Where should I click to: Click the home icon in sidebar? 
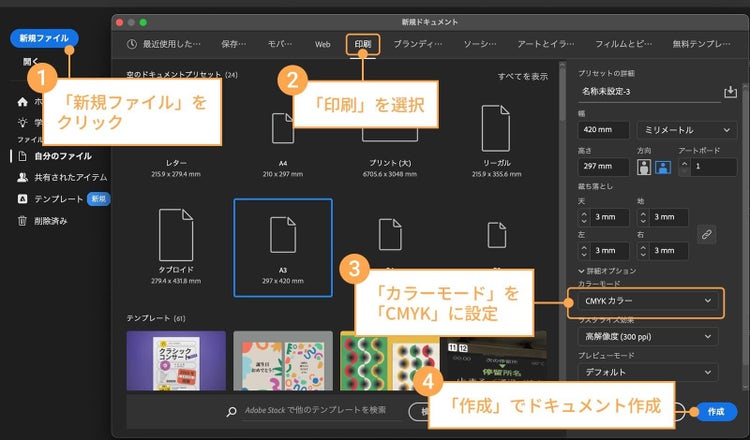pyautogui.click(x=22, y=102)
